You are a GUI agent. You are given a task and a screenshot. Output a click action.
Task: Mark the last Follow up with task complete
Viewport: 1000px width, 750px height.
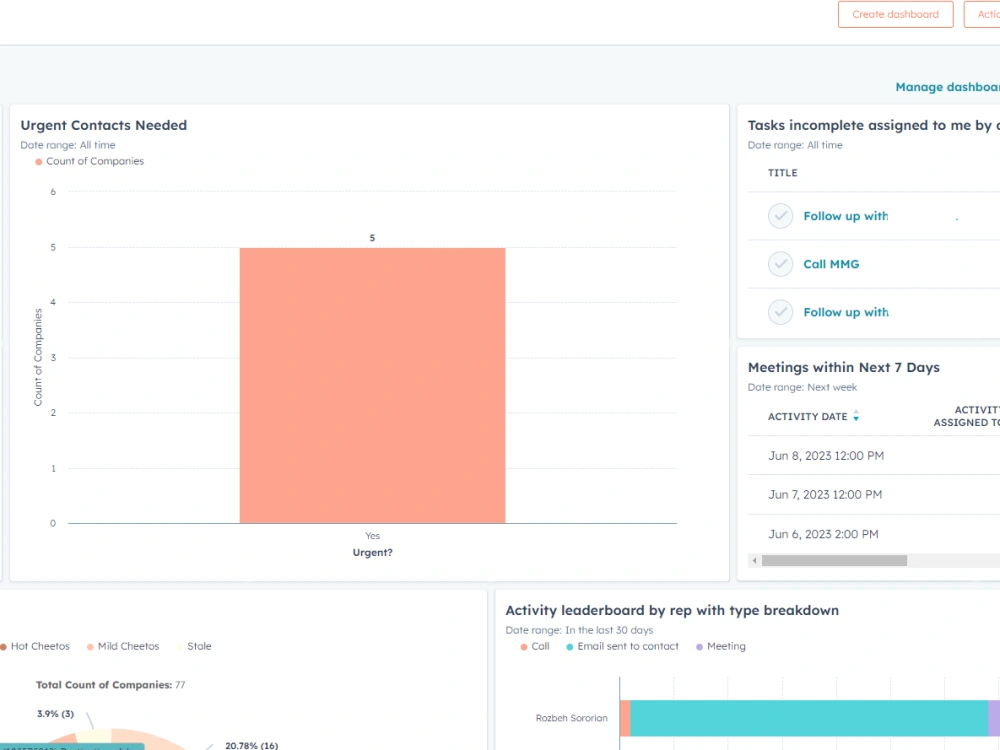pyautogui.click(x=780, y=312)
